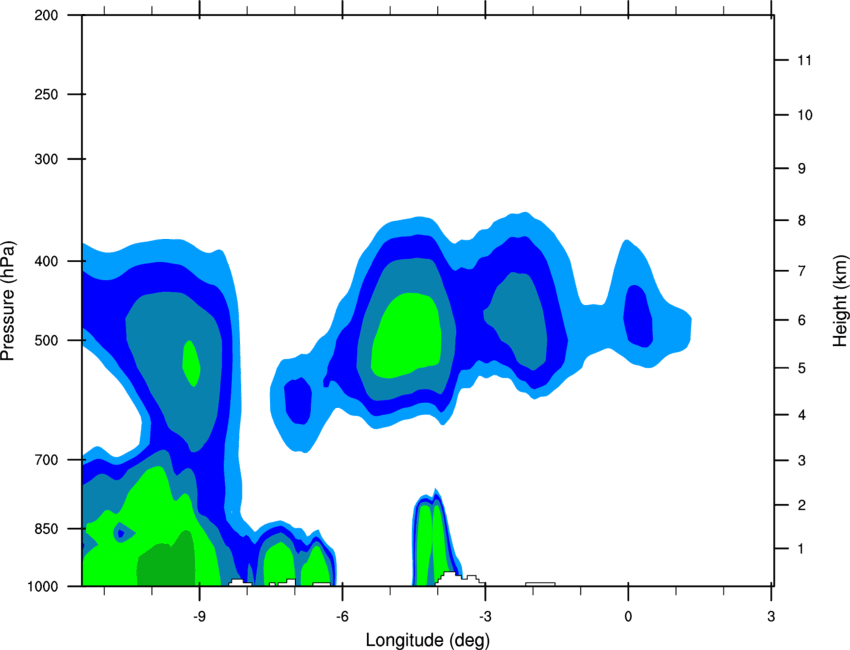This screenshot has height=650, width=850.
Task: Click the 7 km height label
Action: tap(802, 271)
